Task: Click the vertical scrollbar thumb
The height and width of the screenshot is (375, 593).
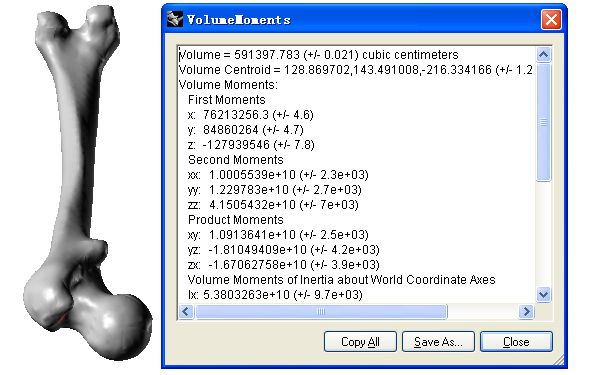Action: (543, 122)
